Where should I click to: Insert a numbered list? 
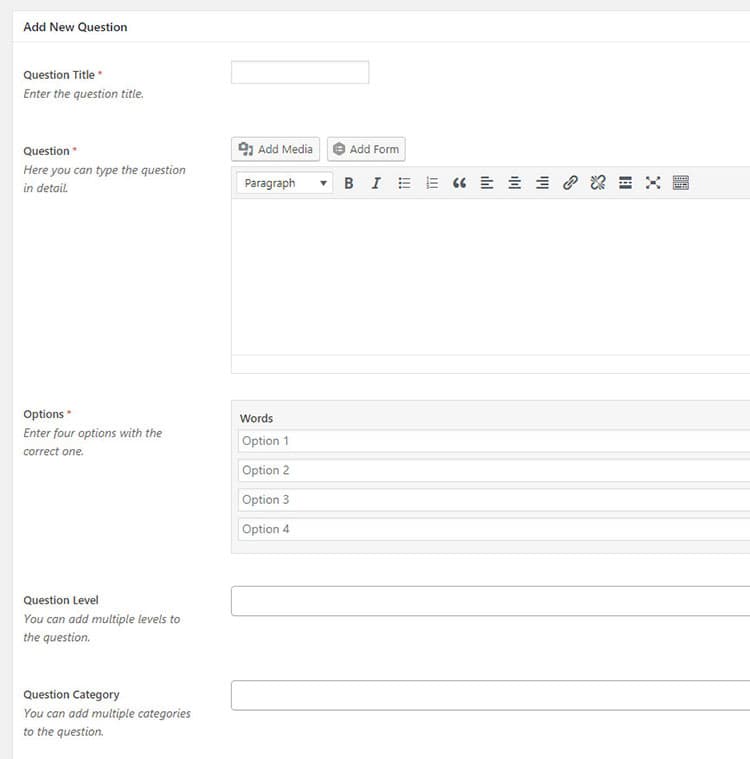[432, 183]
